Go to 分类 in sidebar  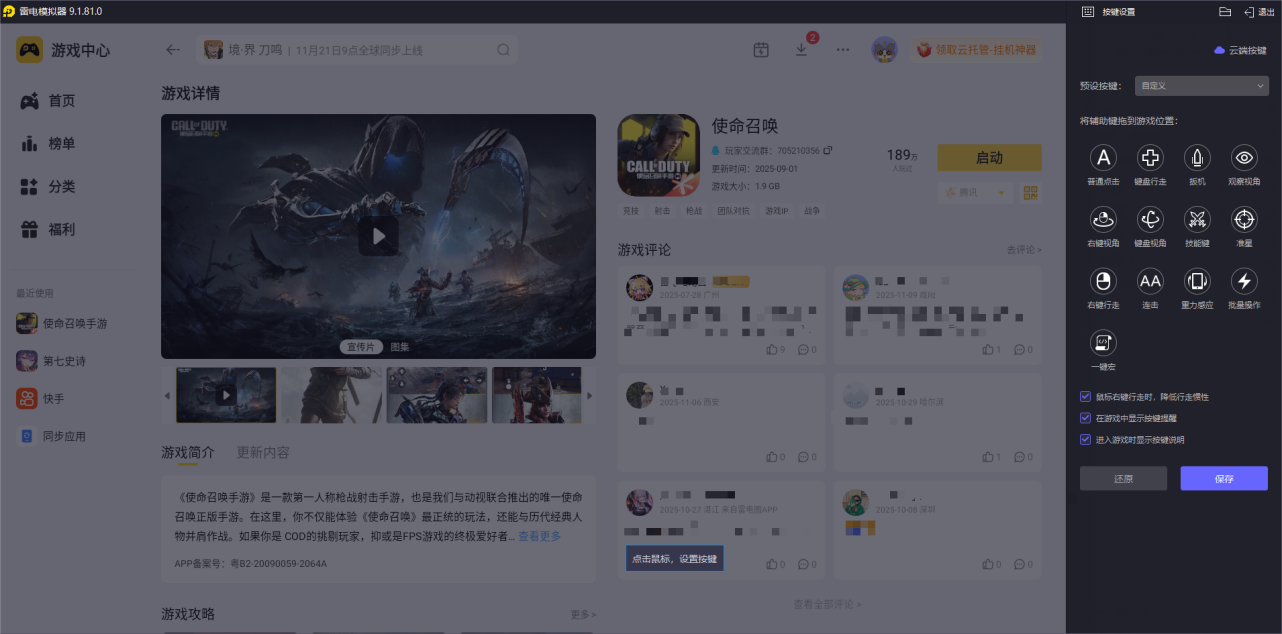48,187
